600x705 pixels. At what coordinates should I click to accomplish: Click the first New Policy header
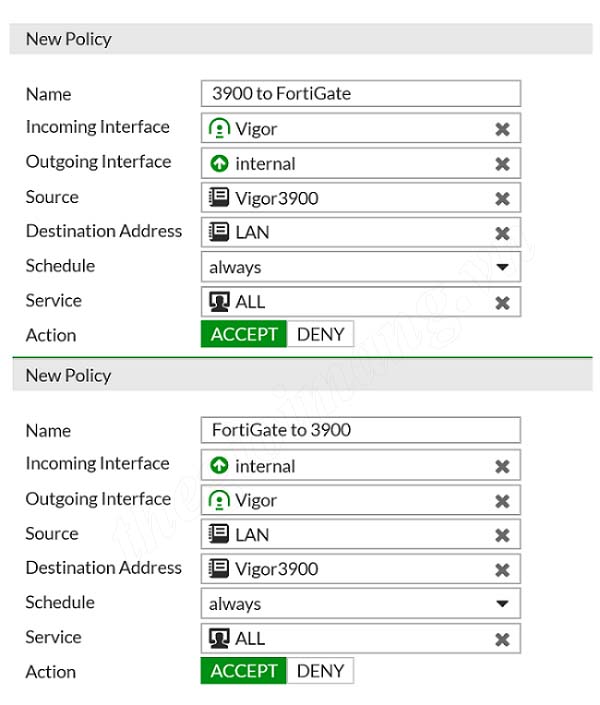(x=301, y=39)
